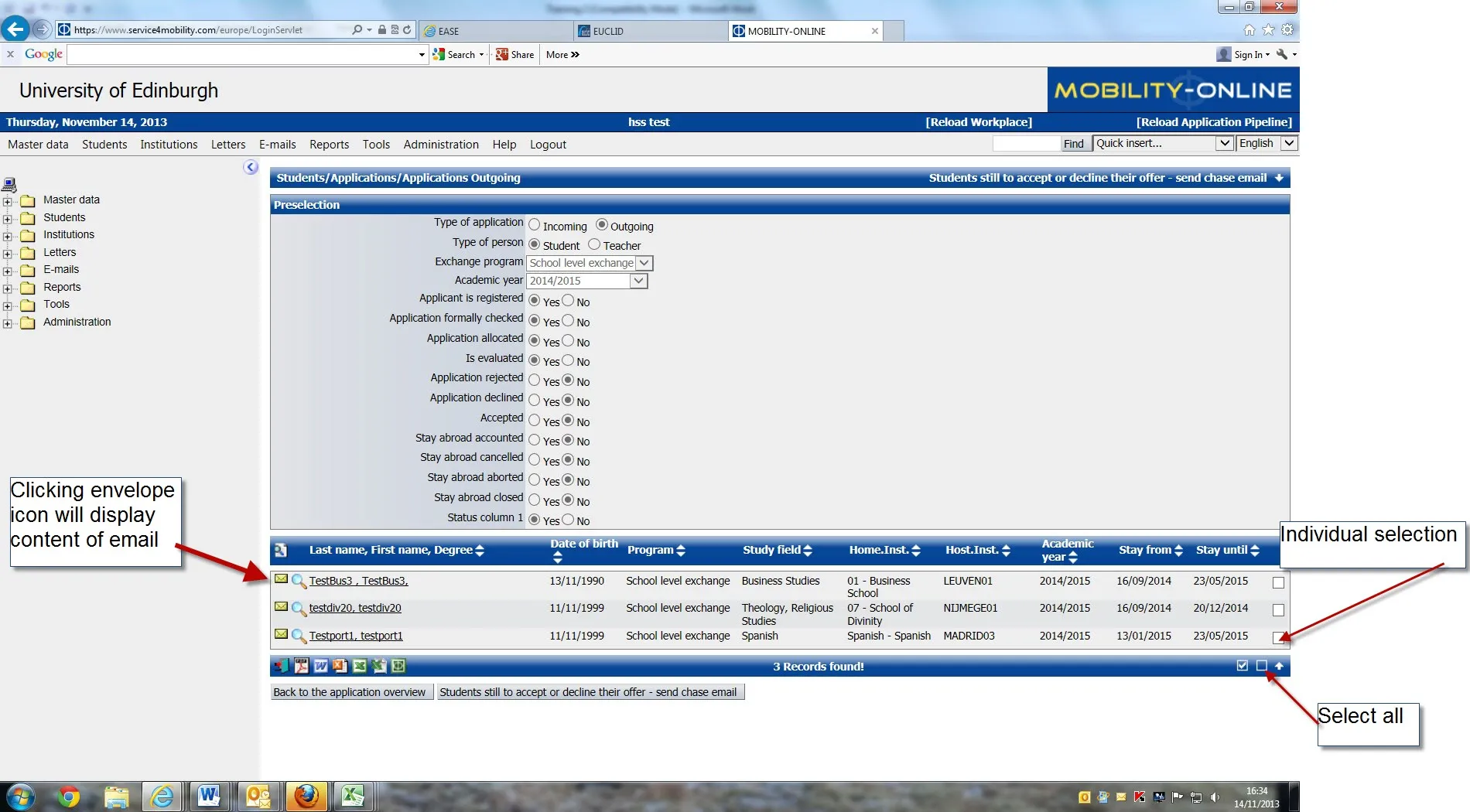Export the record list to Word
Image resolution: width=1470 pixels, height=812 pixels.
pyautogui.click(x=319, y=666)
